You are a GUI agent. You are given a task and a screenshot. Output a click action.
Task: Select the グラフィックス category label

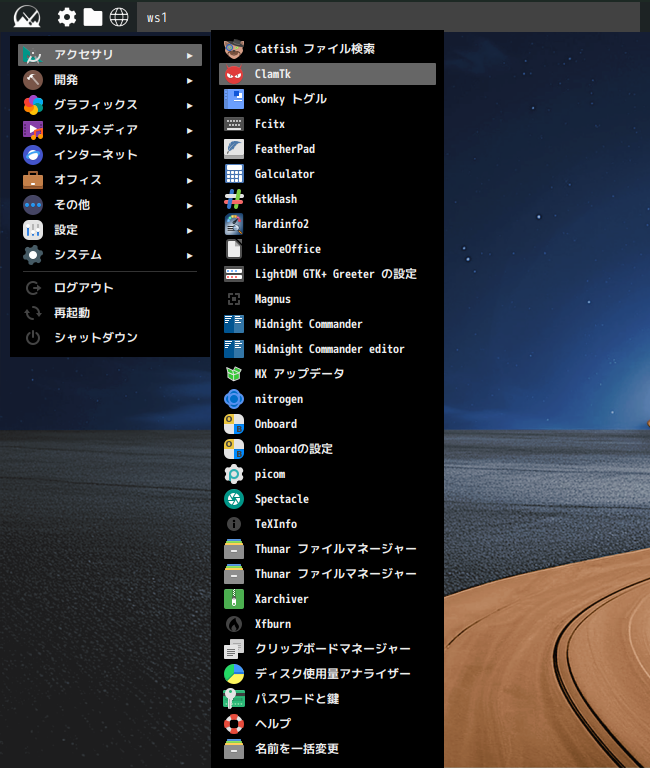click(x=96, y=105)
